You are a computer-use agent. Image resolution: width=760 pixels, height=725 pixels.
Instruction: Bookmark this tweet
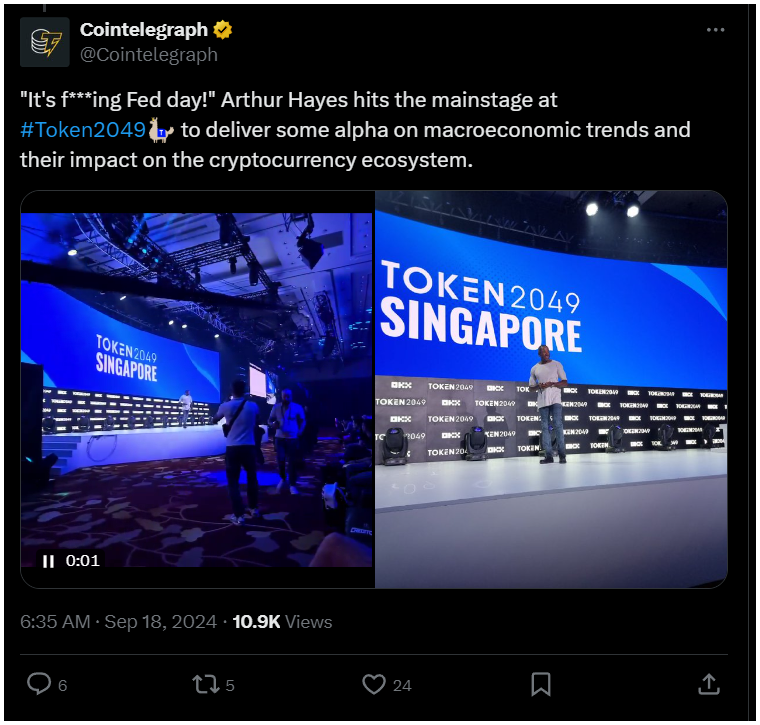[x=540, y=684]
